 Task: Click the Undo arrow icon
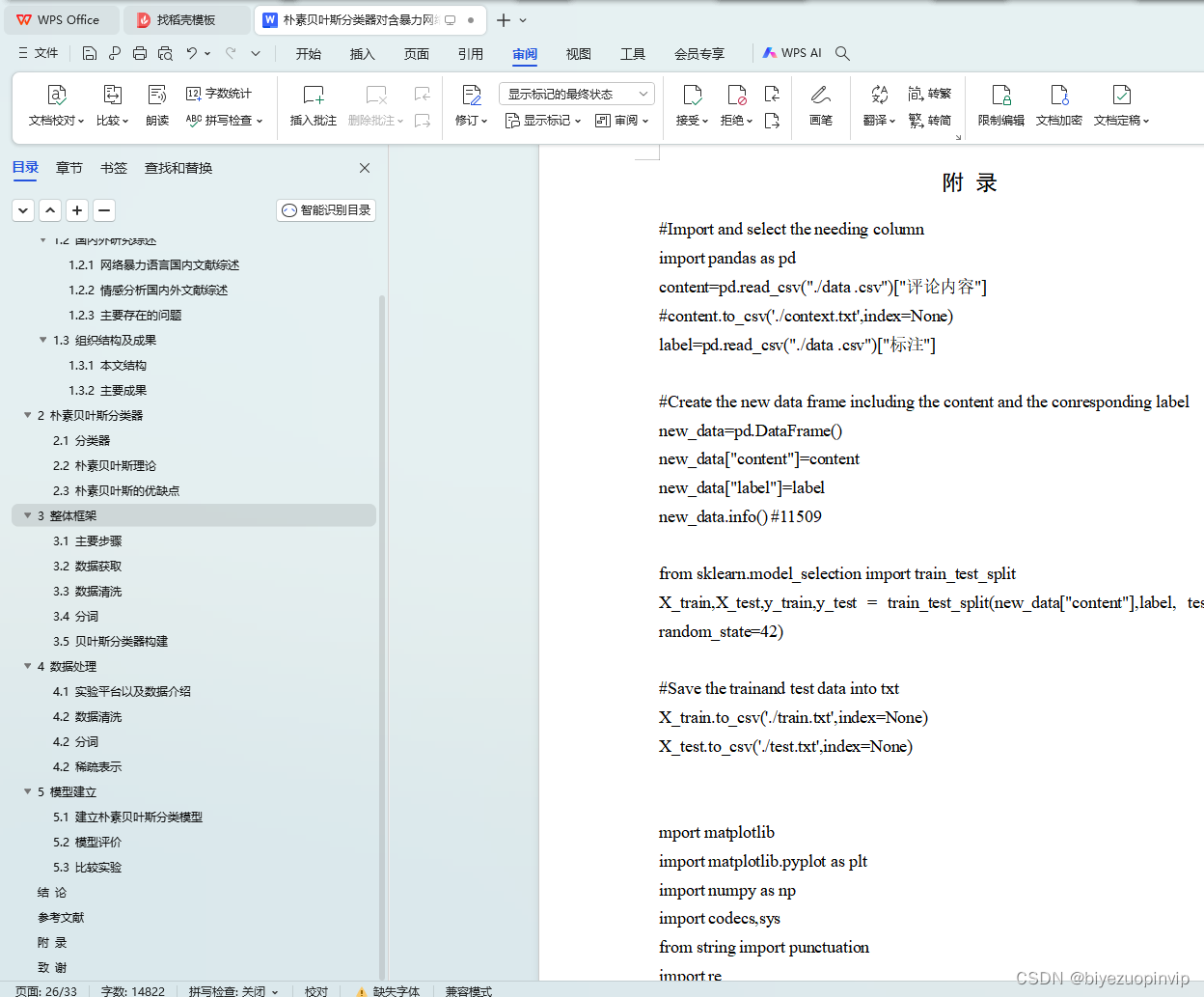coord(192,53)
